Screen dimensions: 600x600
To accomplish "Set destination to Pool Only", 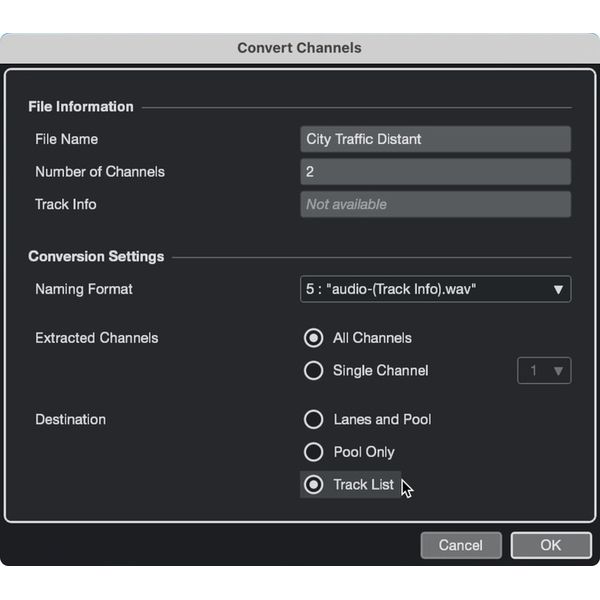I will [314, 452].
